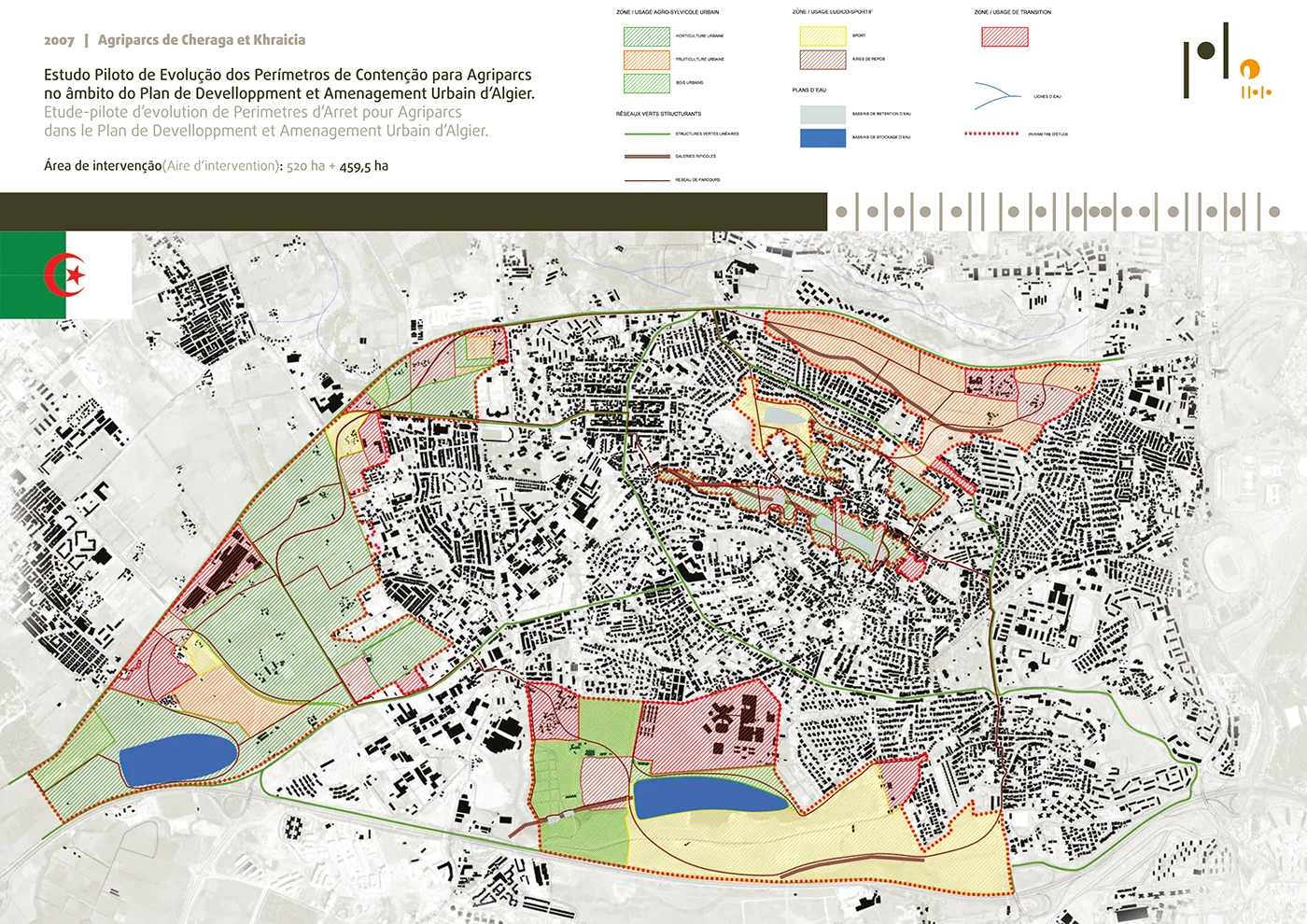The image size is (1307, 924).
Task: Select the grey Bassins de rétention swatch
Action: coord(822,114)
